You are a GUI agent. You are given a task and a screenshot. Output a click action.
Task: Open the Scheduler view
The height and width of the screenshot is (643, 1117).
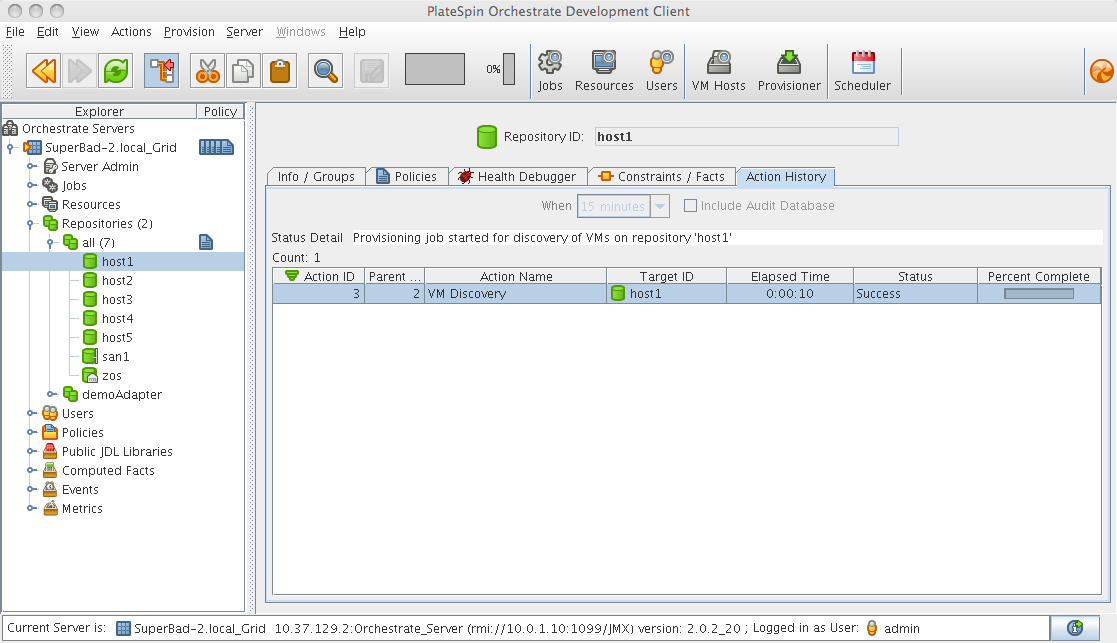[862, 71]
